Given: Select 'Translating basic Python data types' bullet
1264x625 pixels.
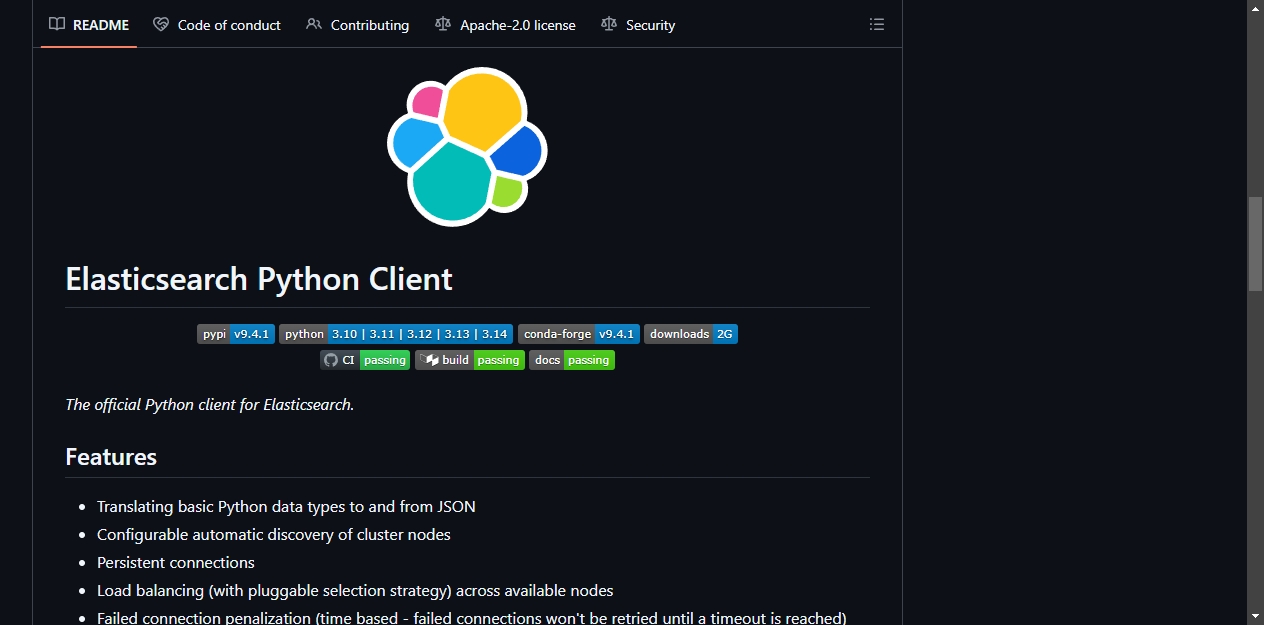Looking at the screenshot, I should pos(286,507).
